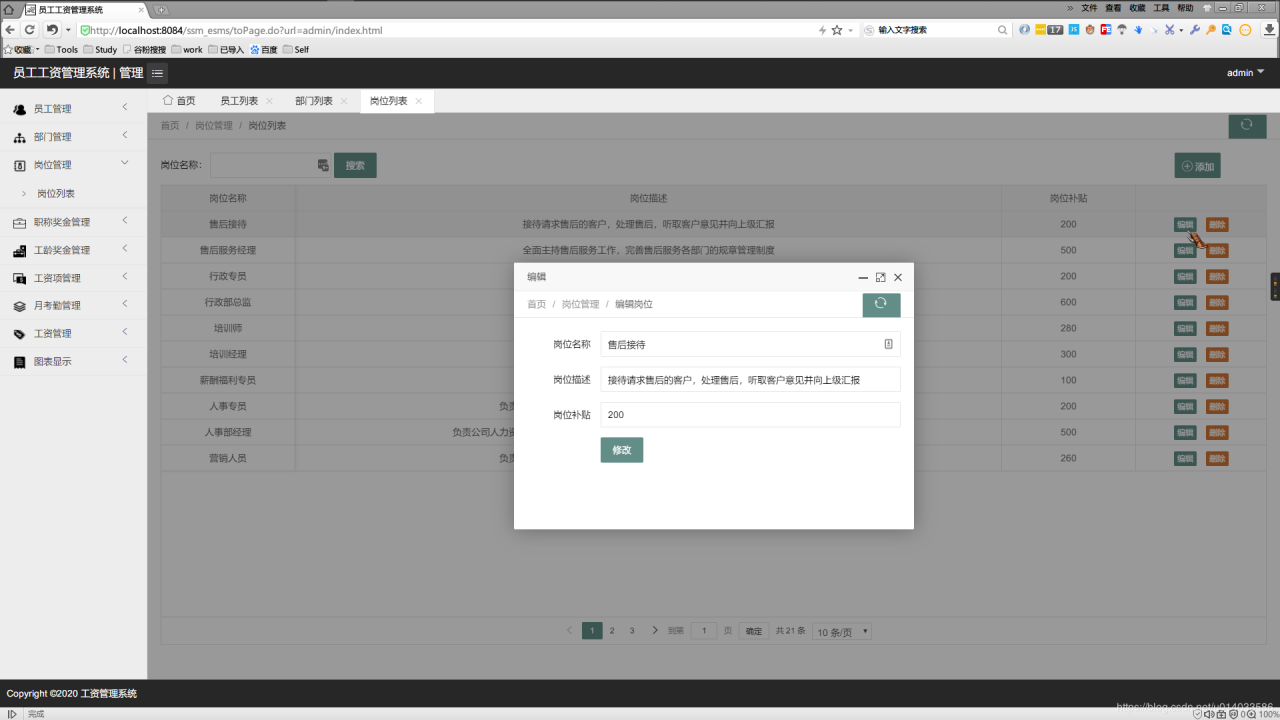1280x720 pixels.
Task: Expand the 员工管理 sidebar menu
Action: [73, 108]
